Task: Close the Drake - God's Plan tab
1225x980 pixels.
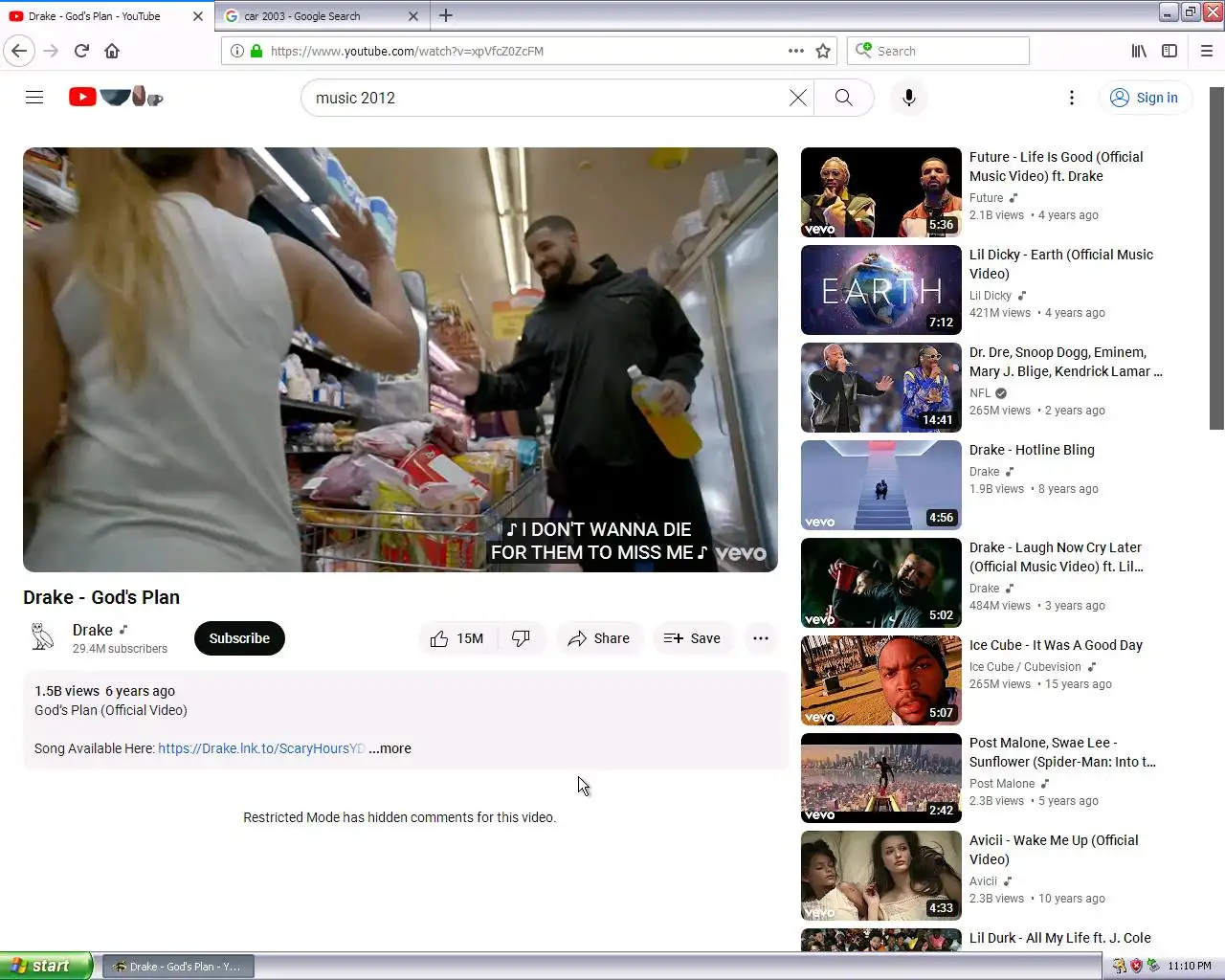Action: pyautogui.click(x=198, y=16)
